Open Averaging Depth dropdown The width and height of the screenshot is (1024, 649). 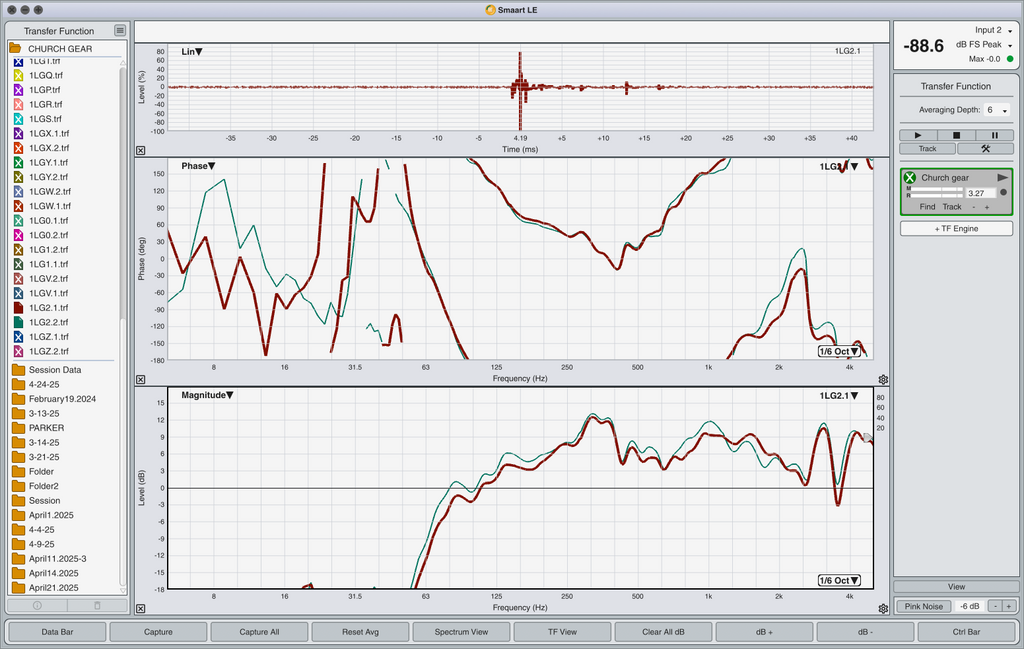997,110
